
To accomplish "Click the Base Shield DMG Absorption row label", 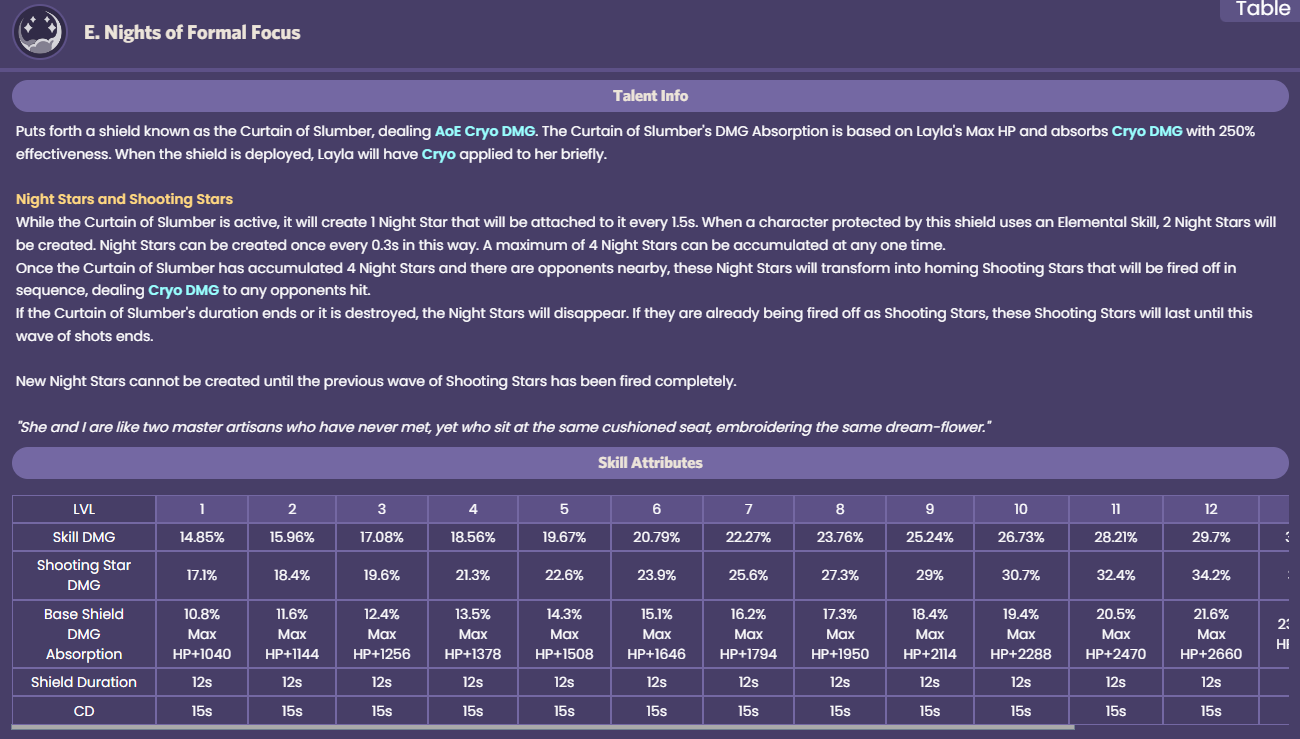I will pos(84,634).
